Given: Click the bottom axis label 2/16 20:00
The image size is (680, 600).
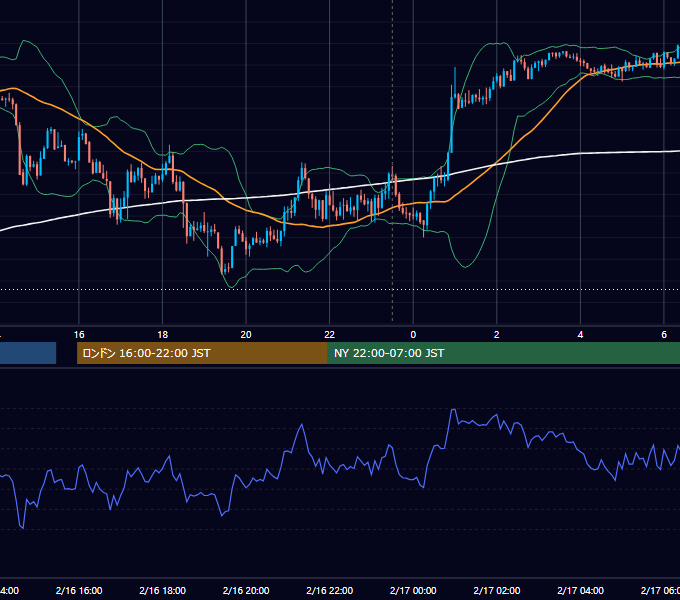Looking at the screenshot, I should pos(246,590).
